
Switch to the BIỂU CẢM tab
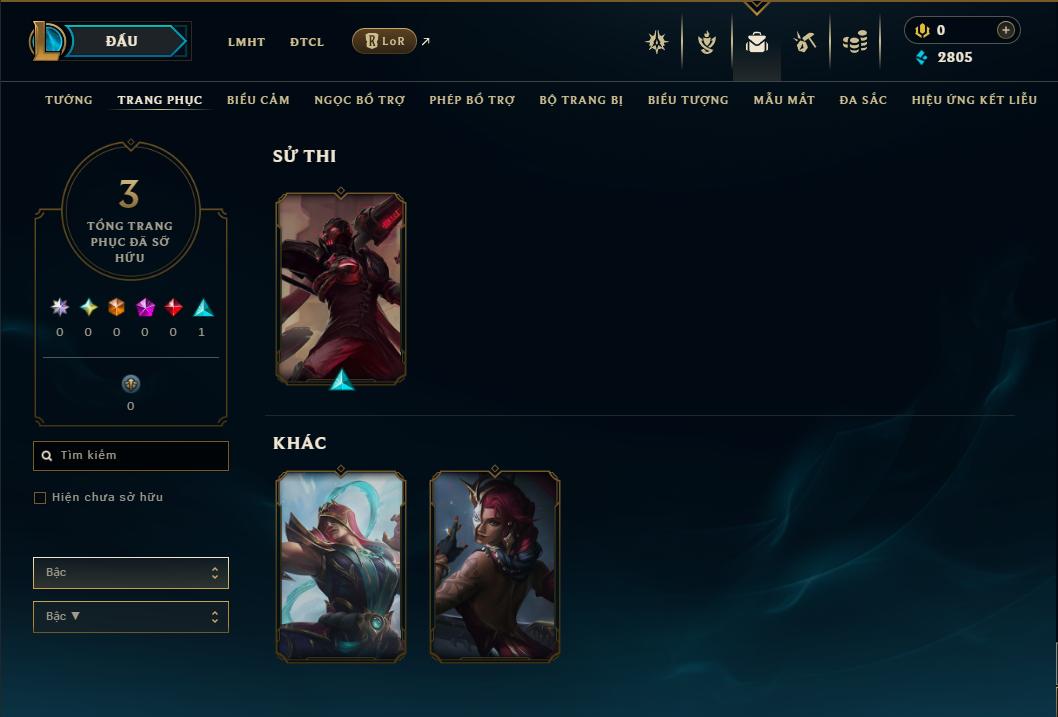[258, 100]
